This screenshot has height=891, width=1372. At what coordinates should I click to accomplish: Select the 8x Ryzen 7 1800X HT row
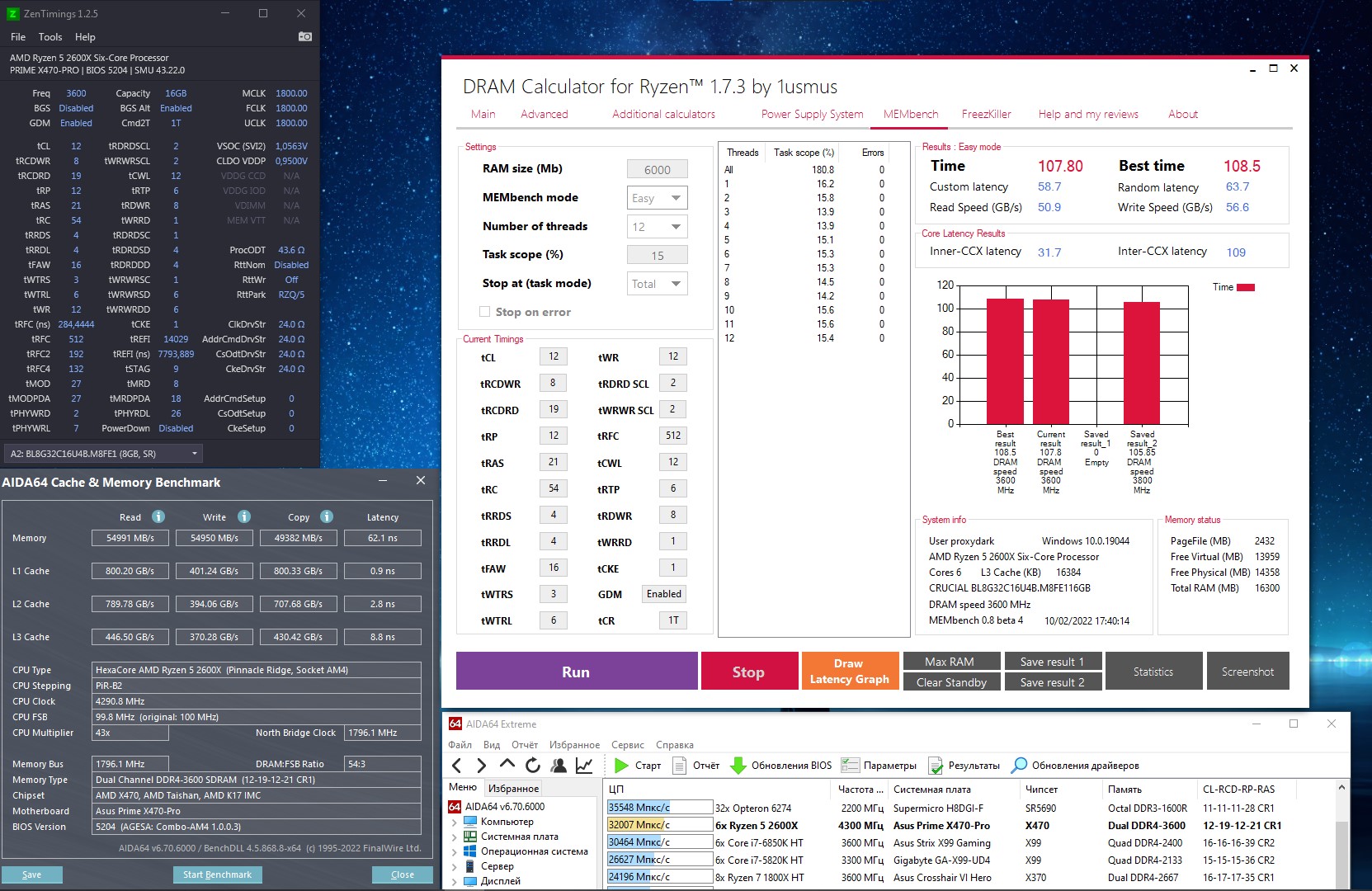coord(969,877)
